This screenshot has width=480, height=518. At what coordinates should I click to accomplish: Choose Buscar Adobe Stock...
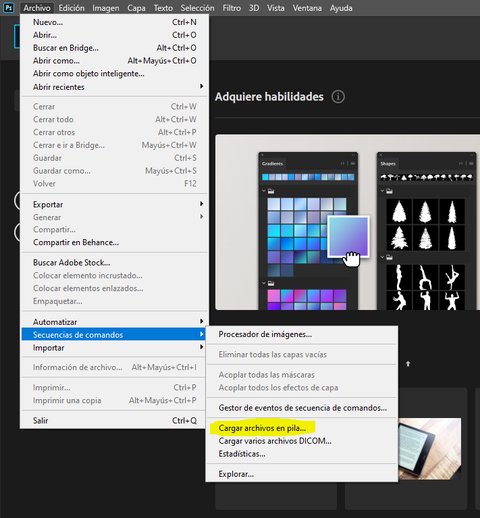pyautogui.click(x=114, y=263)
